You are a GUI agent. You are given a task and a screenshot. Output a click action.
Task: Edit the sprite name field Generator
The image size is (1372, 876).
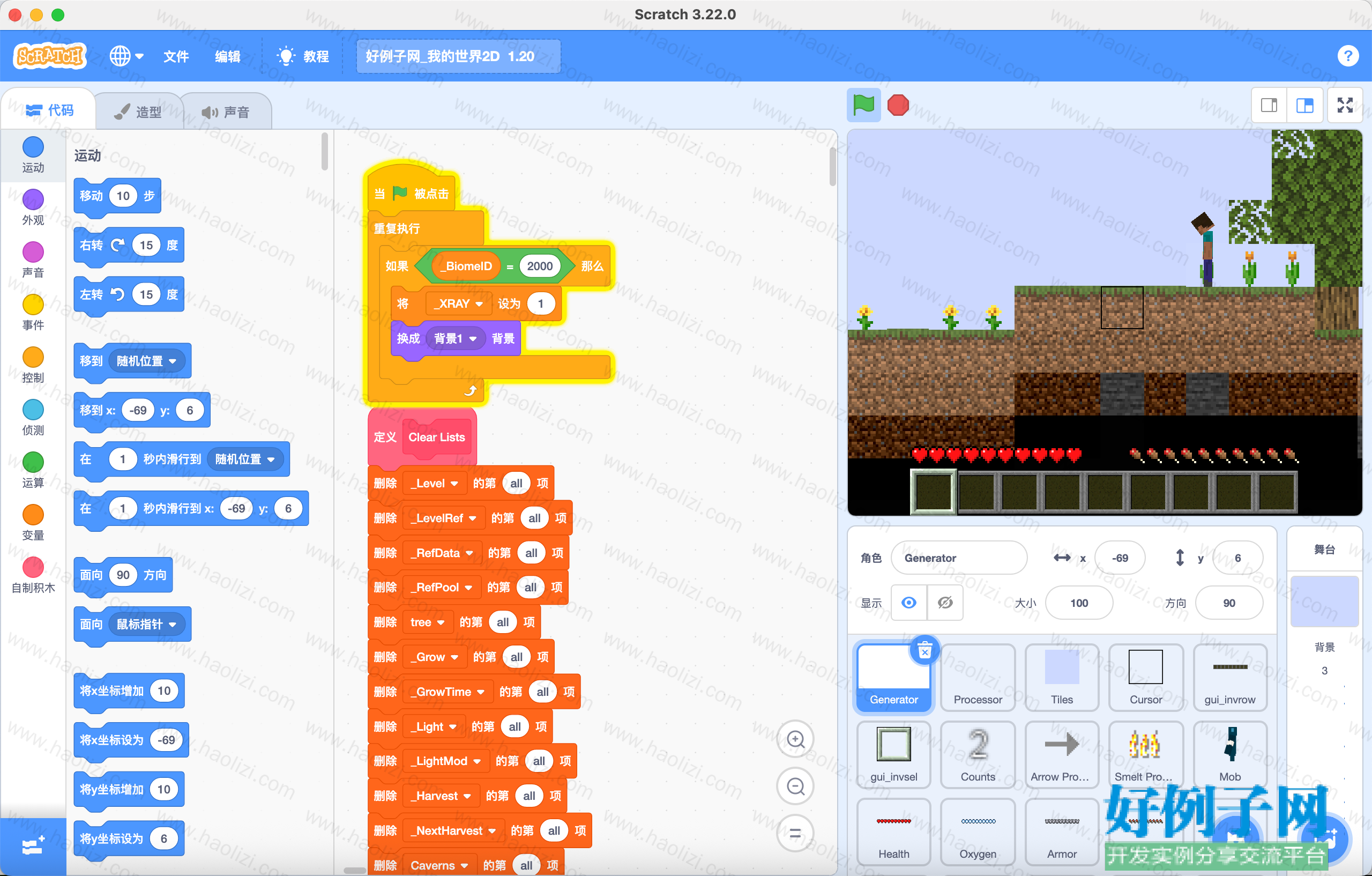[x=959, y=558]
